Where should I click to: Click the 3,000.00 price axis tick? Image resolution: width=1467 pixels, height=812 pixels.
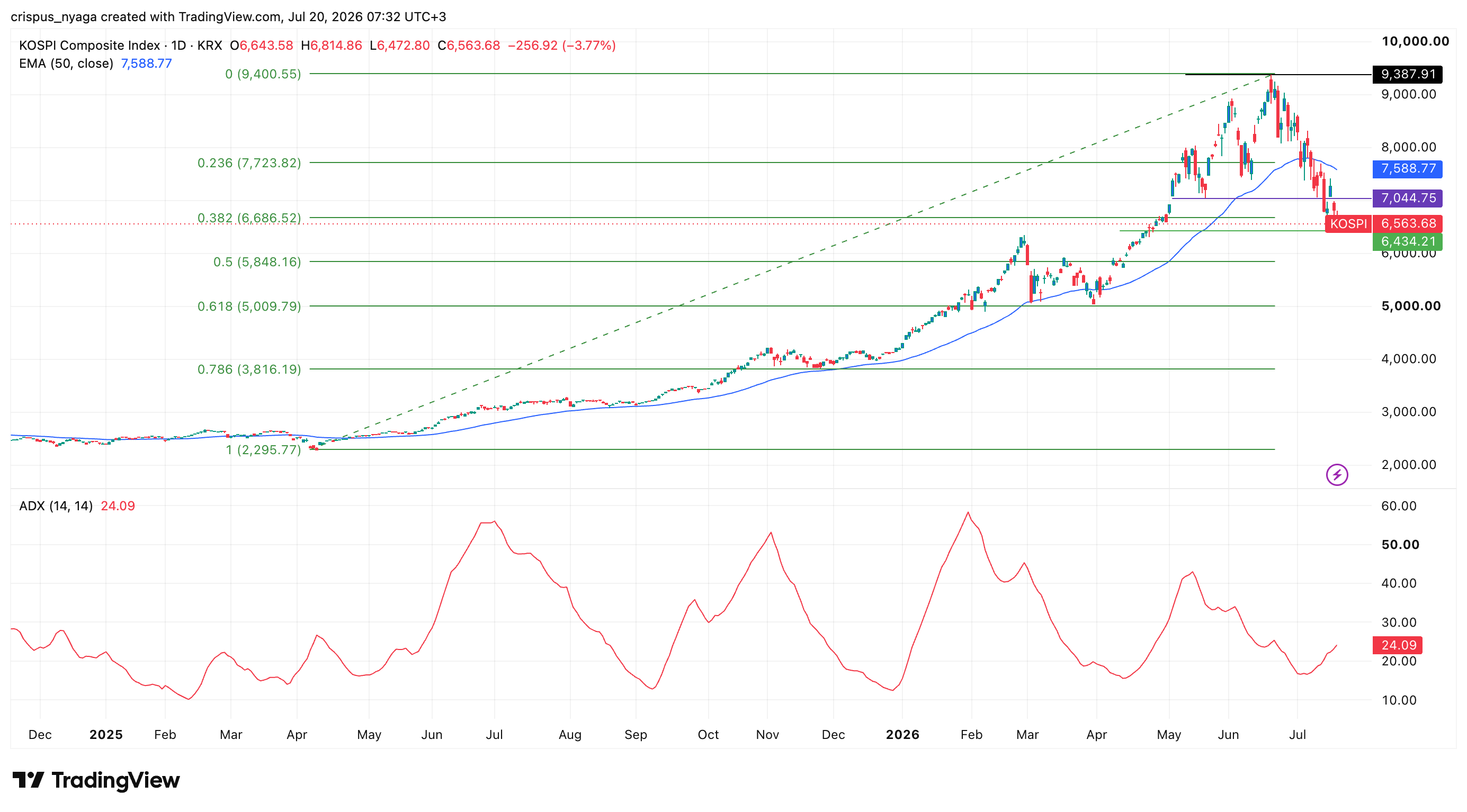(x=1408, y=411)
